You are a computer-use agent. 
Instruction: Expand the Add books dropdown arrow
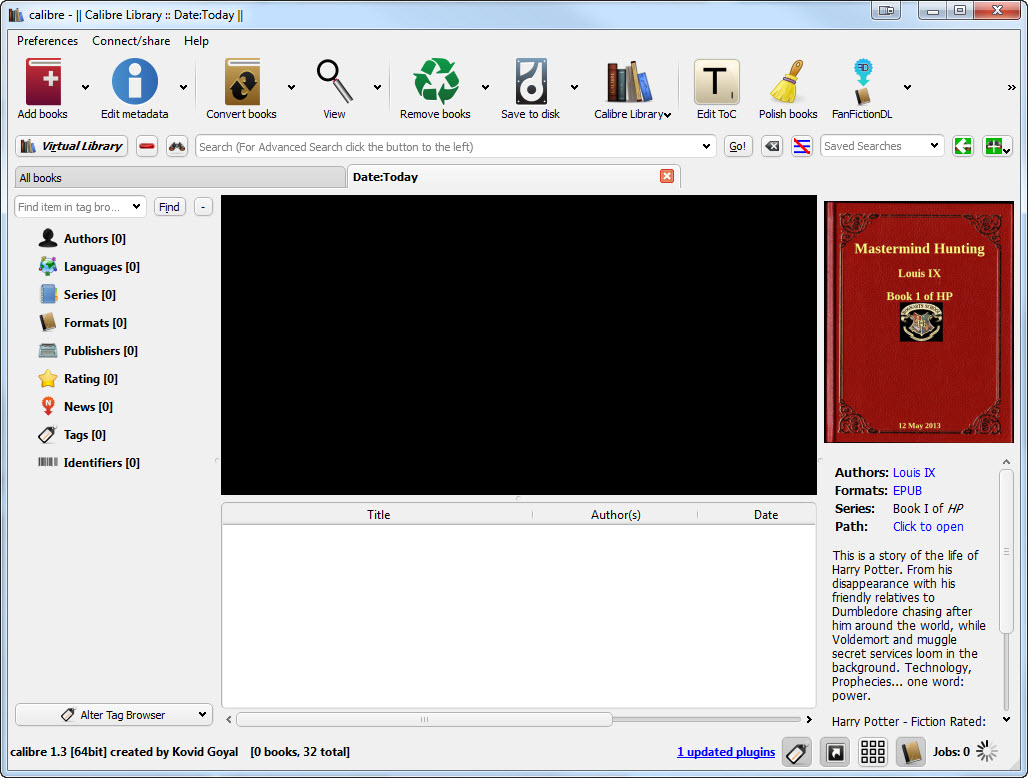[85, 87]
